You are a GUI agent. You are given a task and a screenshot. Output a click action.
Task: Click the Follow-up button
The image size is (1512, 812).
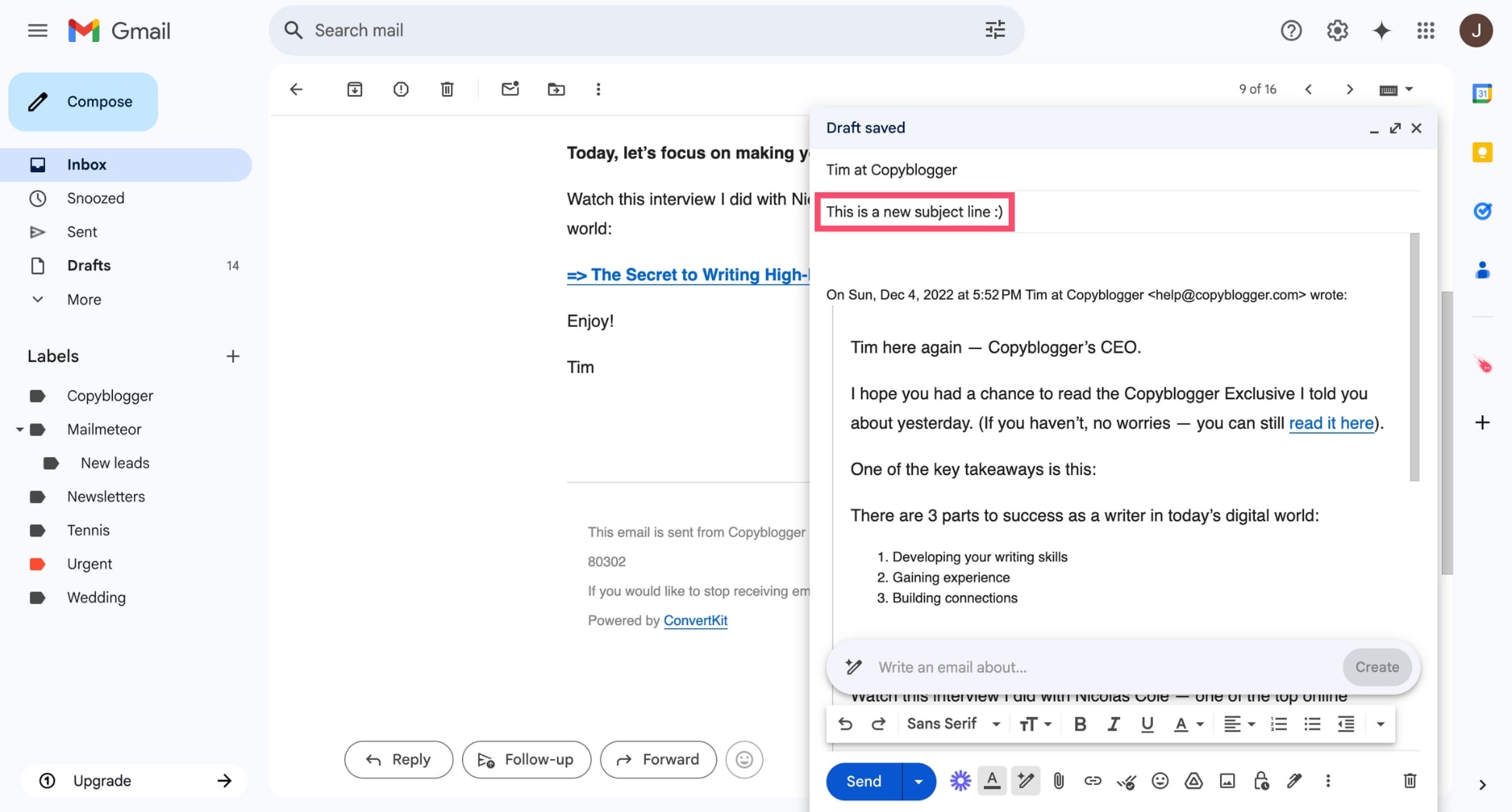point(527,760)
